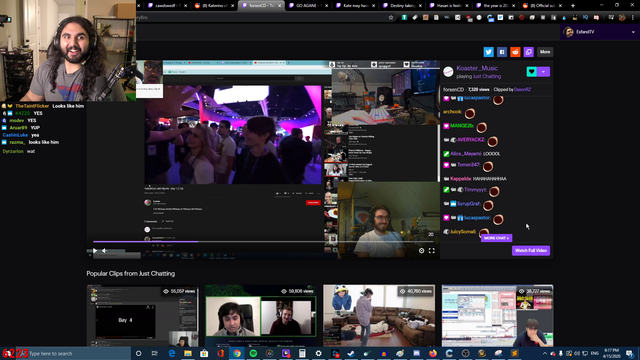Open the popular clip with 59,806 views
This screenshot has height=360, width=640.
coord(260,316)
